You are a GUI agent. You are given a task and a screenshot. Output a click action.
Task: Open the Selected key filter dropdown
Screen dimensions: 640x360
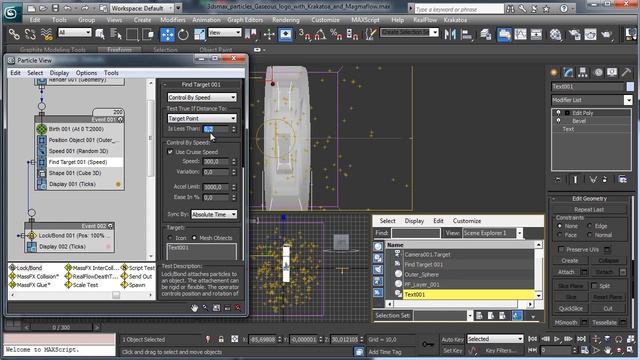pyautogui.click(x=494, y=339)
